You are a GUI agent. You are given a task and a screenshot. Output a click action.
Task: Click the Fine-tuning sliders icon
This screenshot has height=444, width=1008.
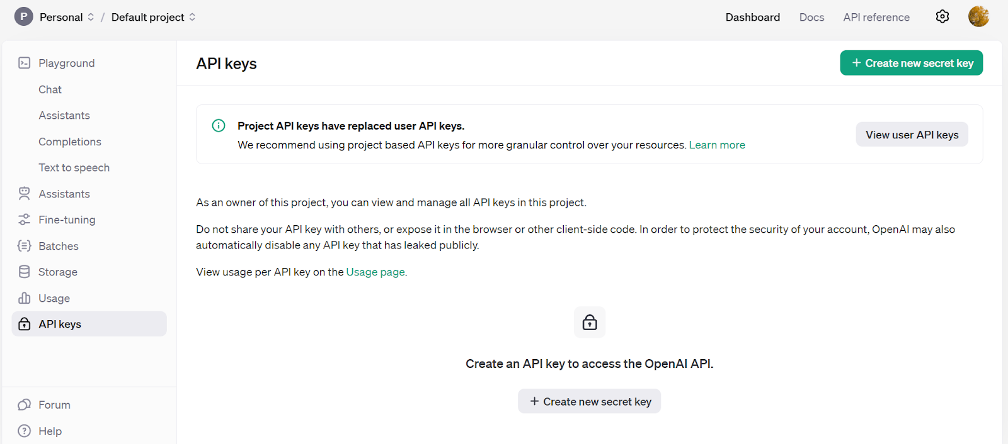pyautogui.click(x=24, y=220)
